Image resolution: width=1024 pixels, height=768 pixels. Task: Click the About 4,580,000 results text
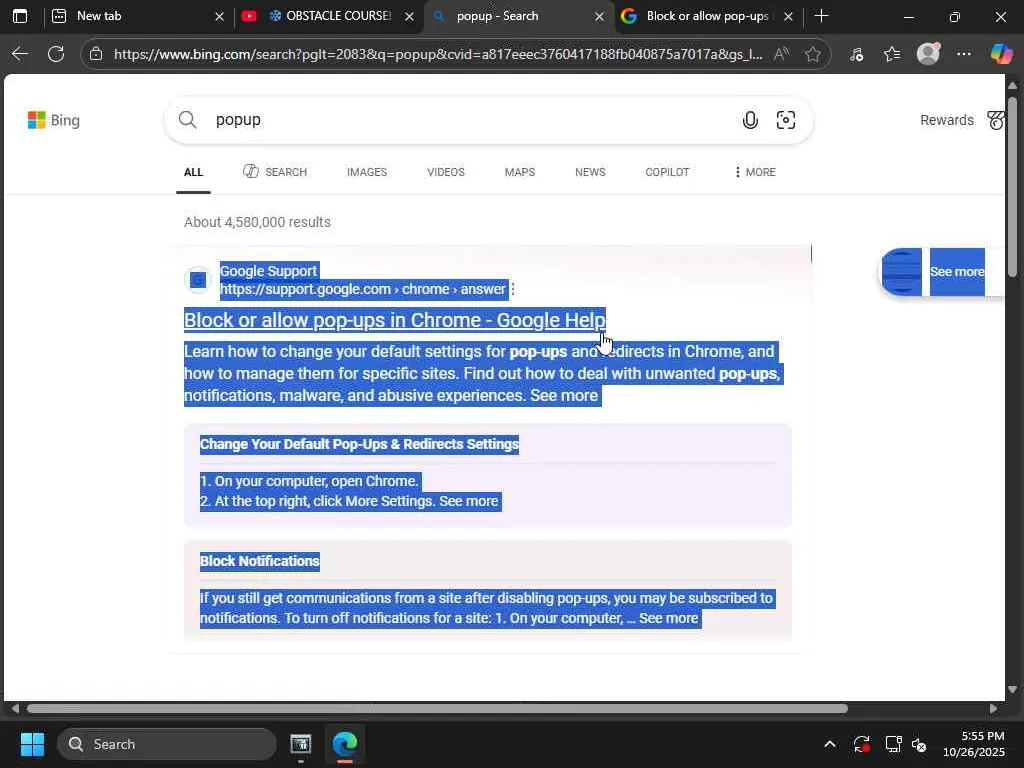click(257, 222)
